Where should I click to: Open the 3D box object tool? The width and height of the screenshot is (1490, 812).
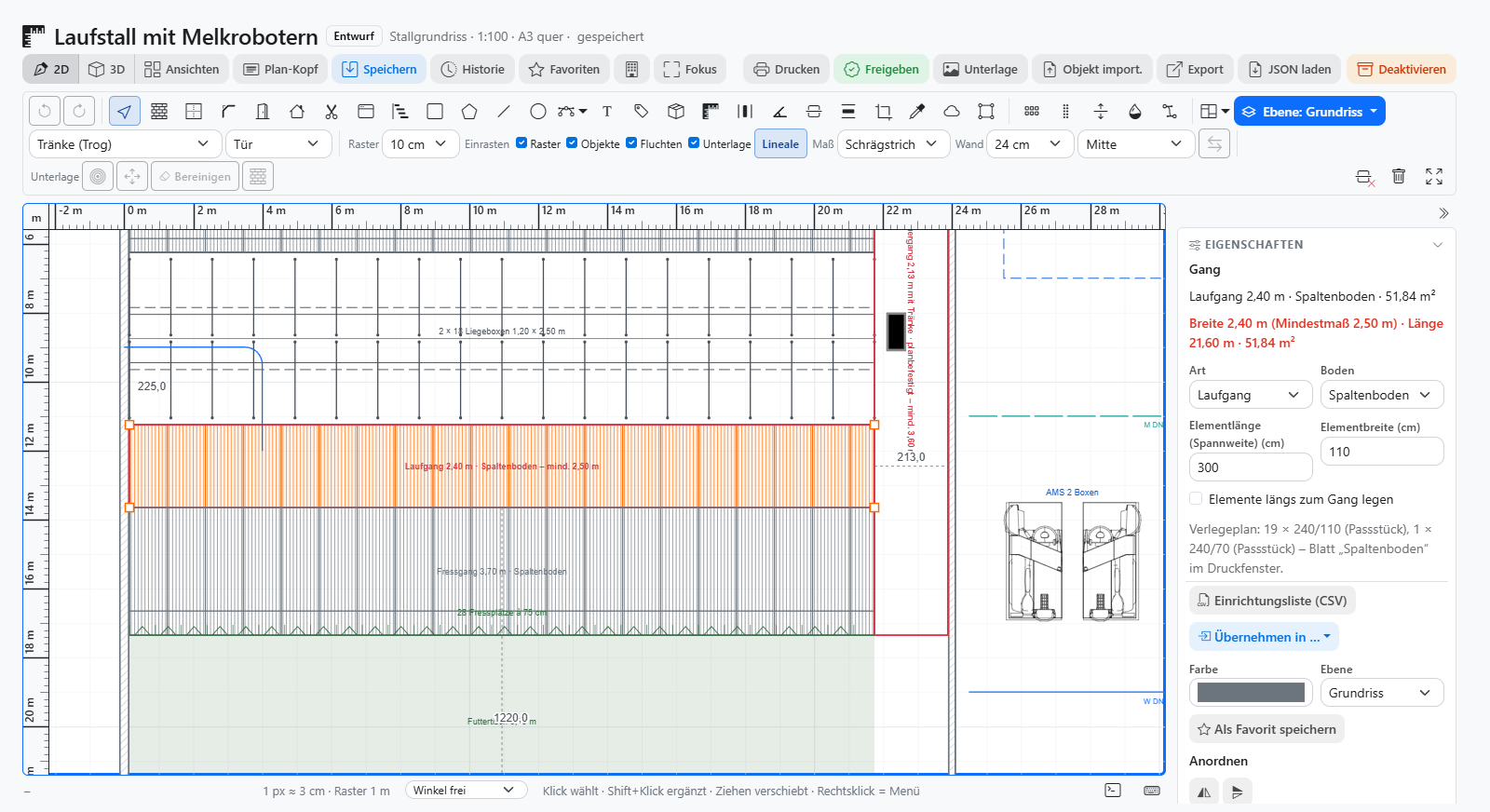[x=676, y=112]
